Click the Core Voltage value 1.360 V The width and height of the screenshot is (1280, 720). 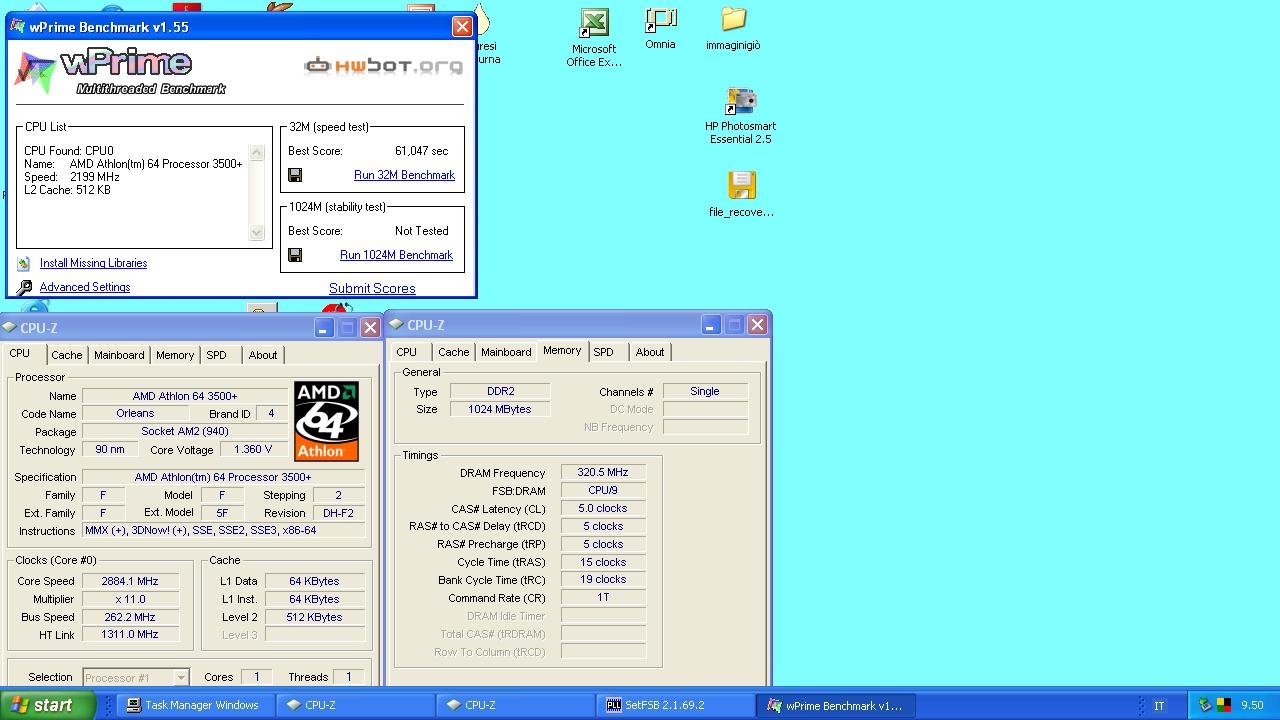point(254,449)
